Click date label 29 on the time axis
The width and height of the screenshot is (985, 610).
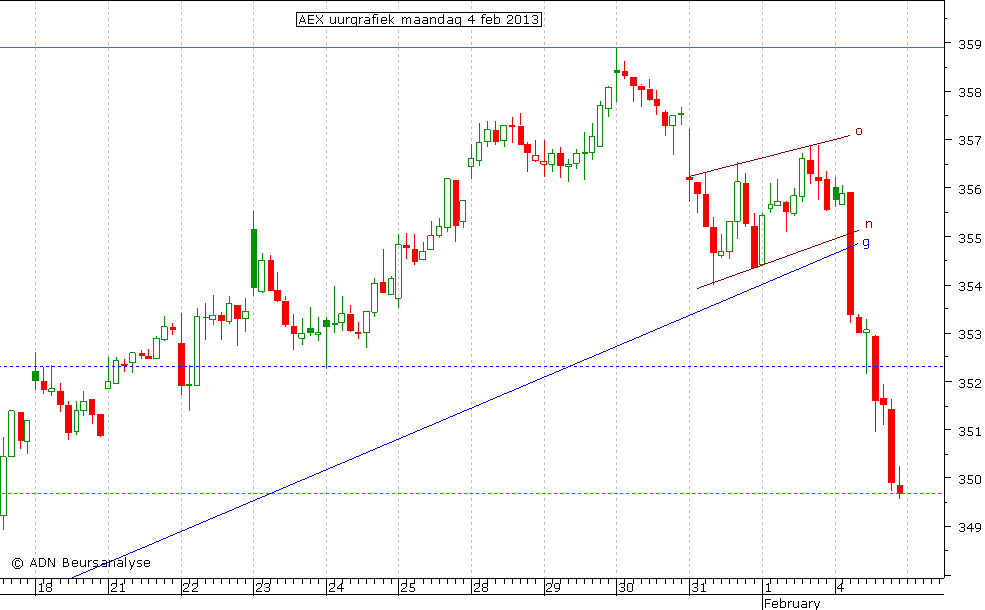click(x=553, y=588)
